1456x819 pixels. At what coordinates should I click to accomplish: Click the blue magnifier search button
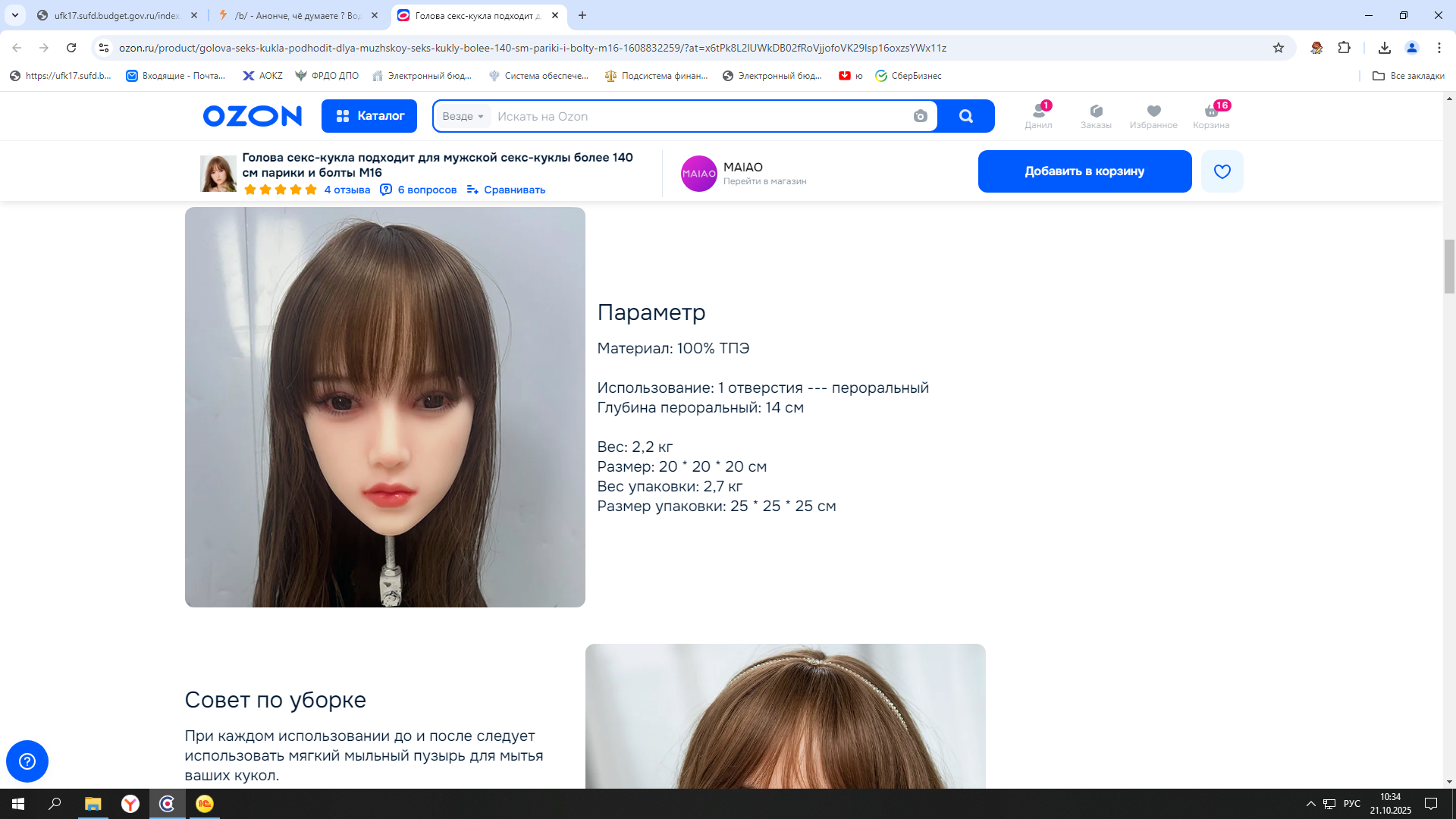tap(965, 116)
